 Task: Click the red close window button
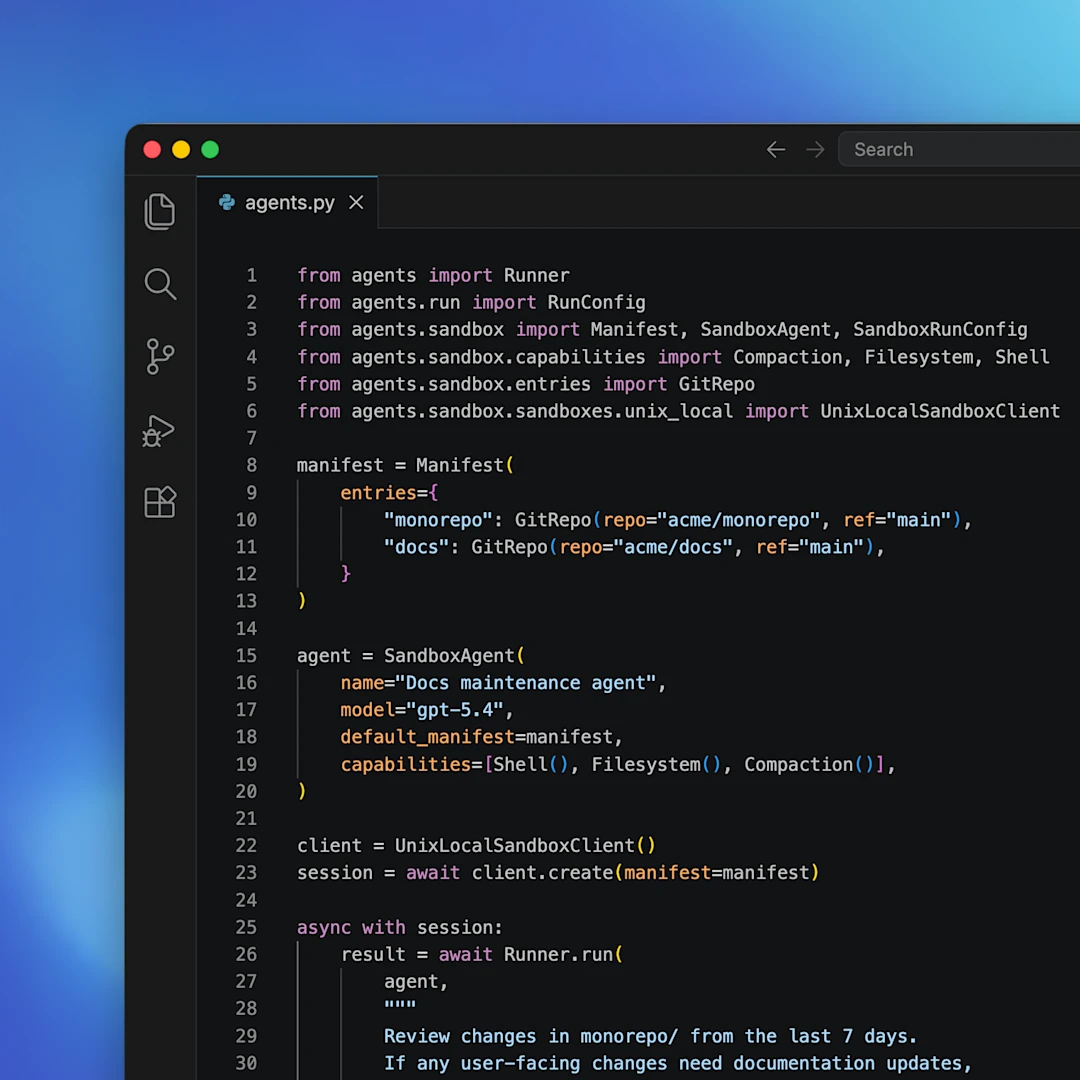tap(152, 149)
